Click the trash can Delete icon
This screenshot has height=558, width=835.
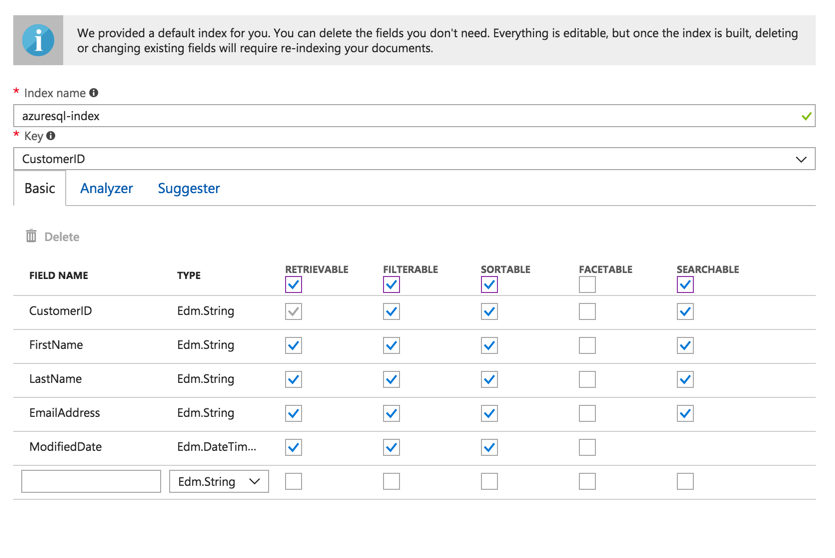tap(31, 236)
